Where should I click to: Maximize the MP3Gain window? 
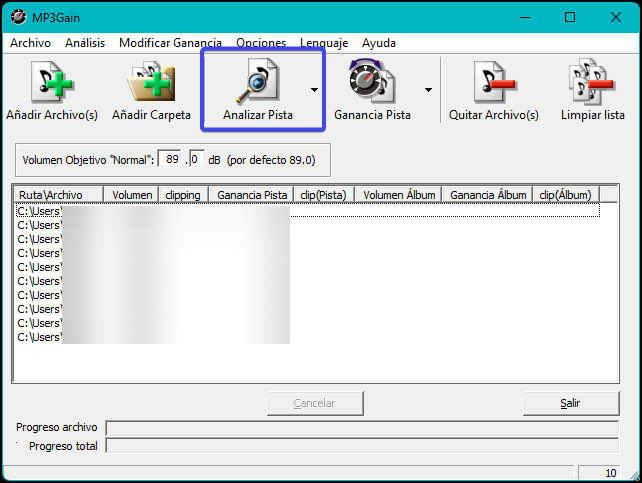point(570,17)
